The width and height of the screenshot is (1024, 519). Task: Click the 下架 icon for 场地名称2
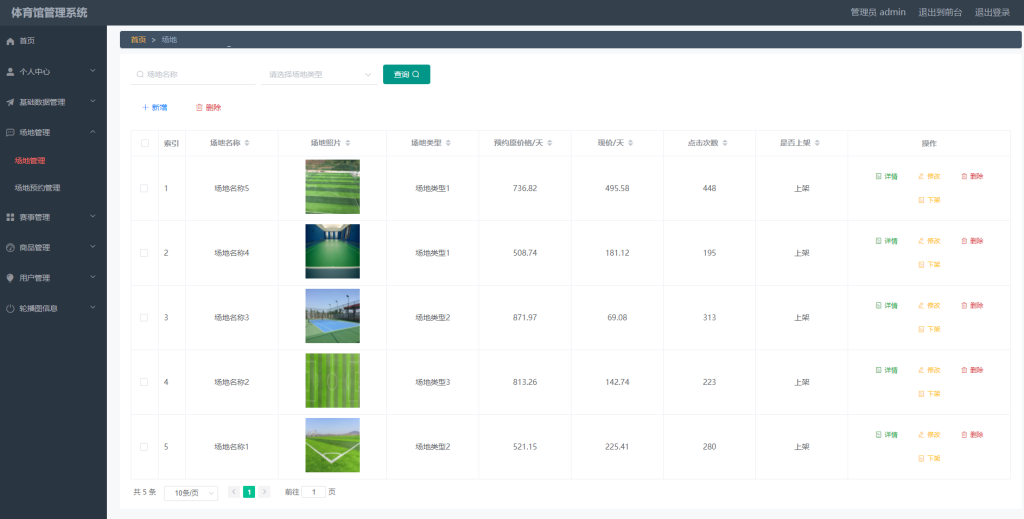click(x=921, y=394)
